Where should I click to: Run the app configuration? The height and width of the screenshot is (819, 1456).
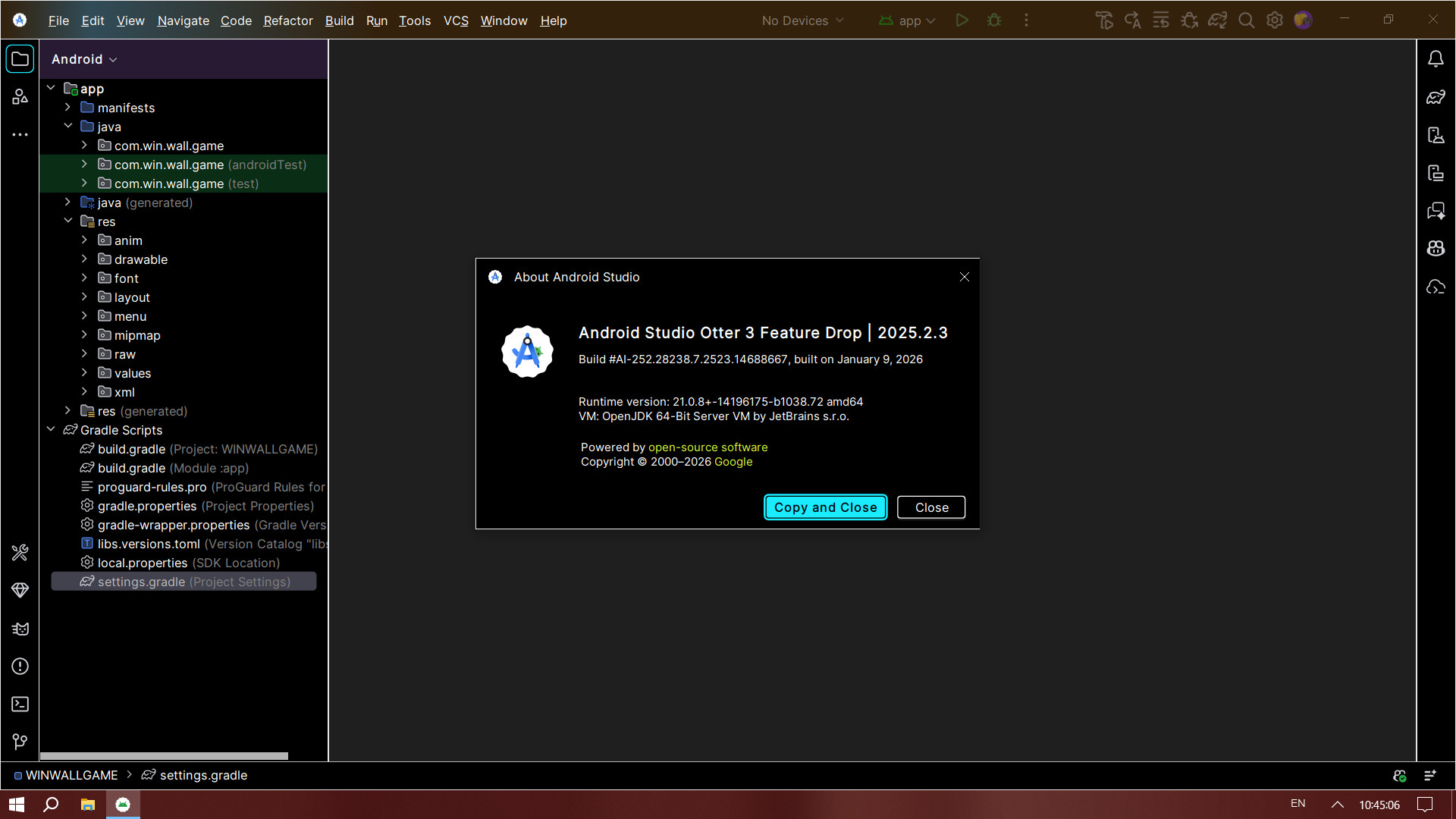pos(962,20)
